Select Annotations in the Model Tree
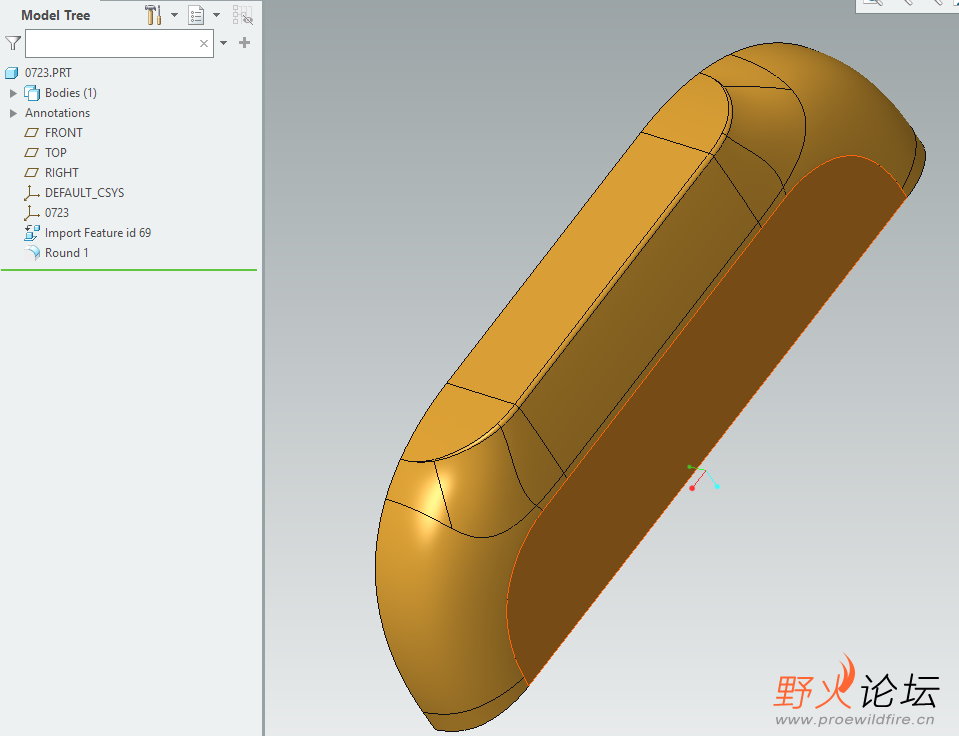The width and height of the screenshot is (959, 736). (x=57, y=113)
